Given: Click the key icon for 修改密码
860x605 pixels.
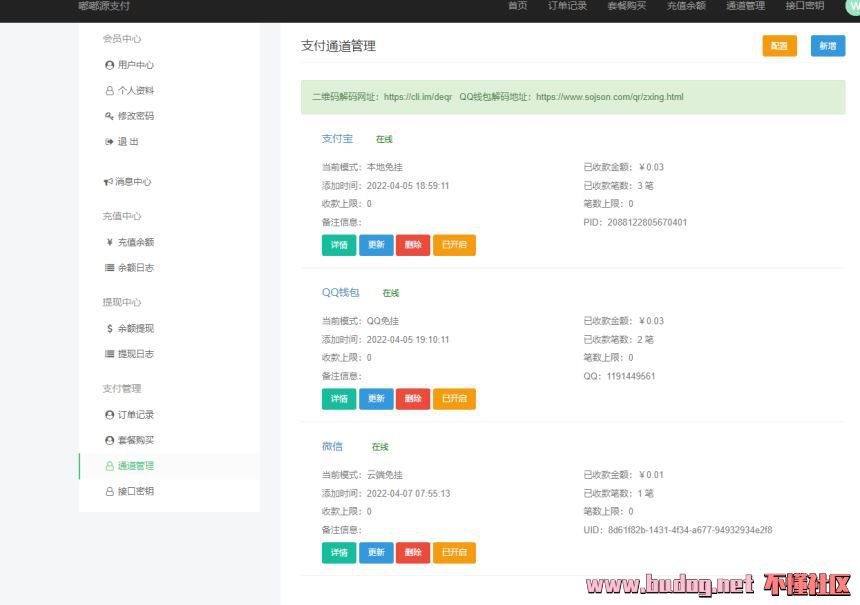Looking at the screenshot, I should pyautogui.click(x=109, y=116).
